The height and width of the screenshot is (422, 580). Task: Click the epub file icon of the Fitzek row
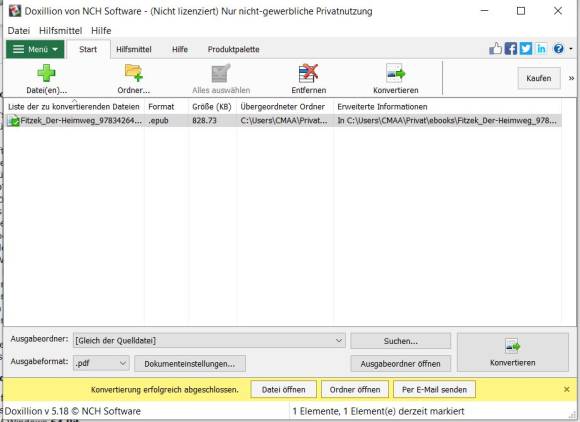pyautogui.click(x=14, y=121)
